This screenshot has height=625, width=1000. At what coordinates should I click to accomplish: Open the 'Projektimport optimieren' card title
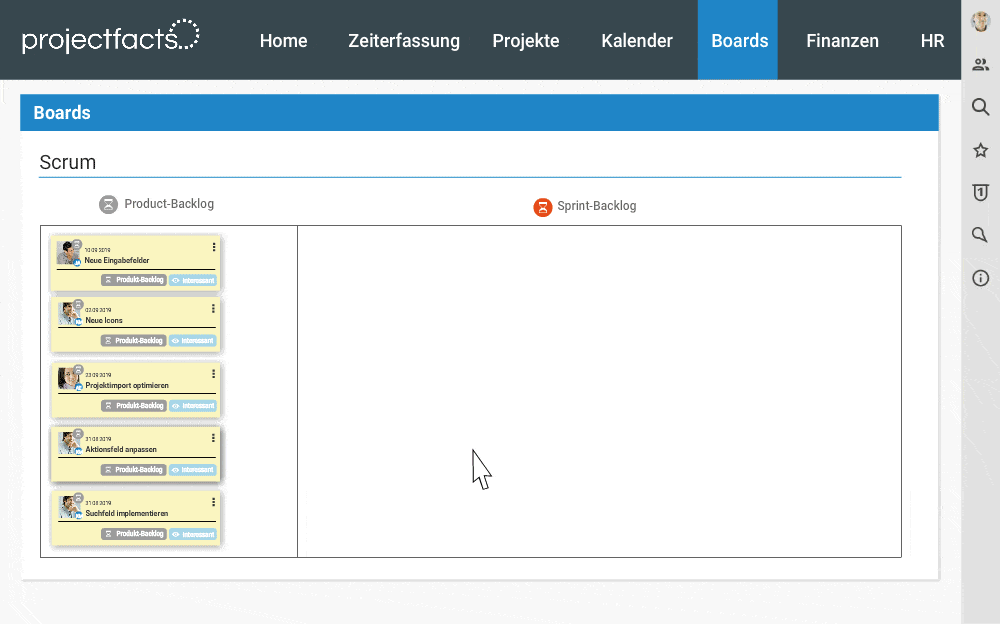[x=127, y=386]
